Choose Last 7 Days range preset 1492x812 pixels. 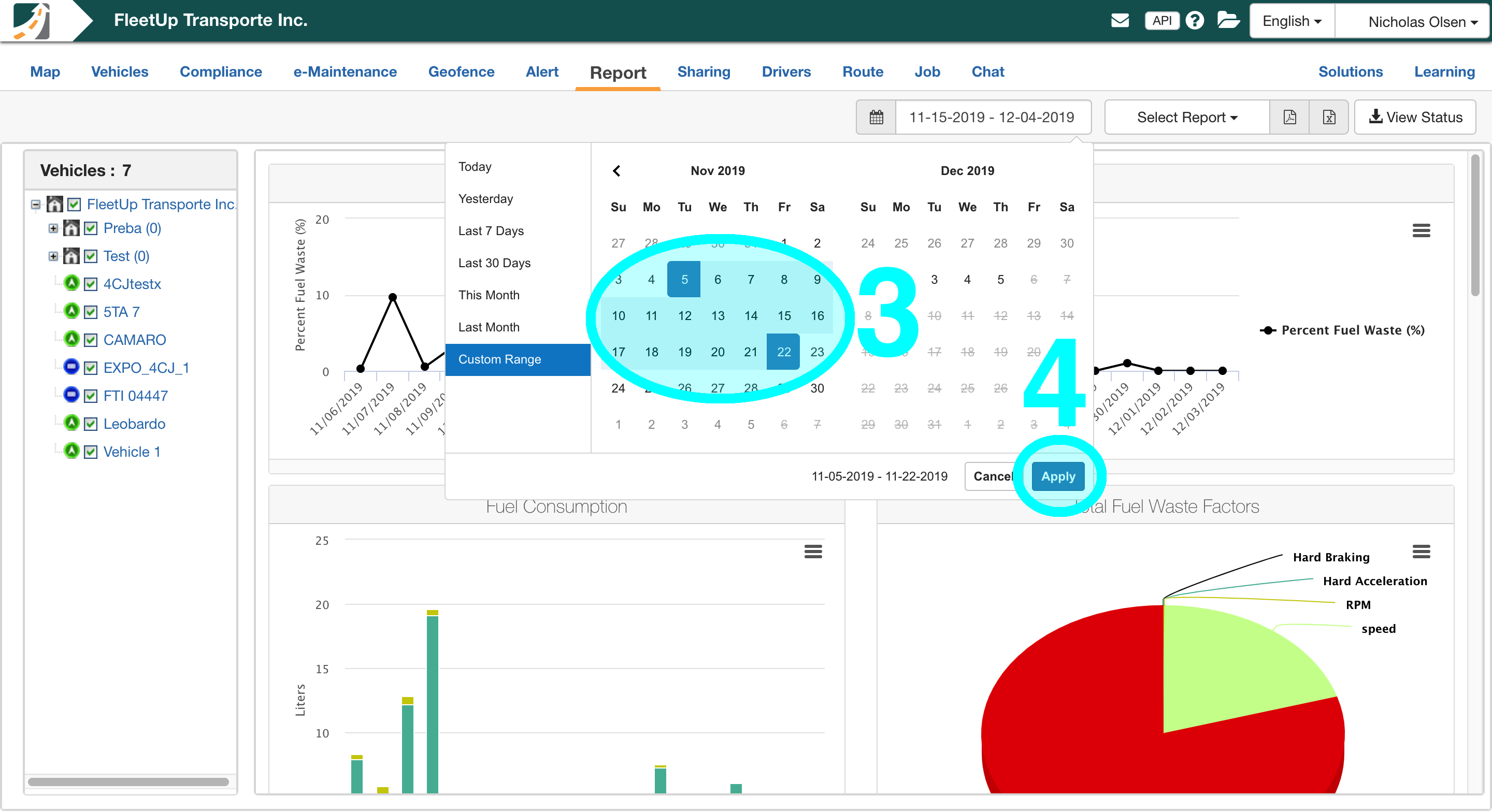(519, 230)
